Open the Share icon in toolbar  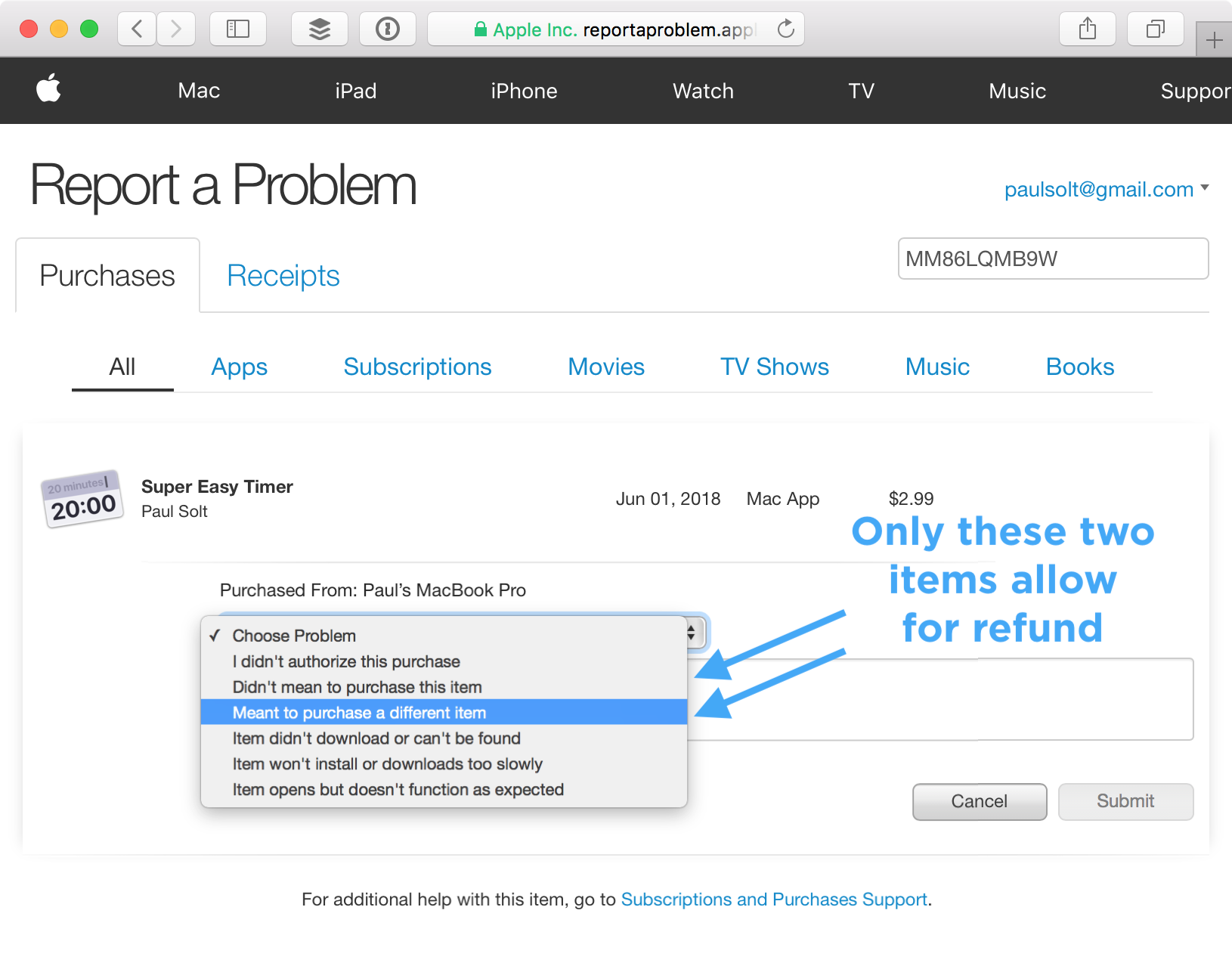pos(1088,29)
